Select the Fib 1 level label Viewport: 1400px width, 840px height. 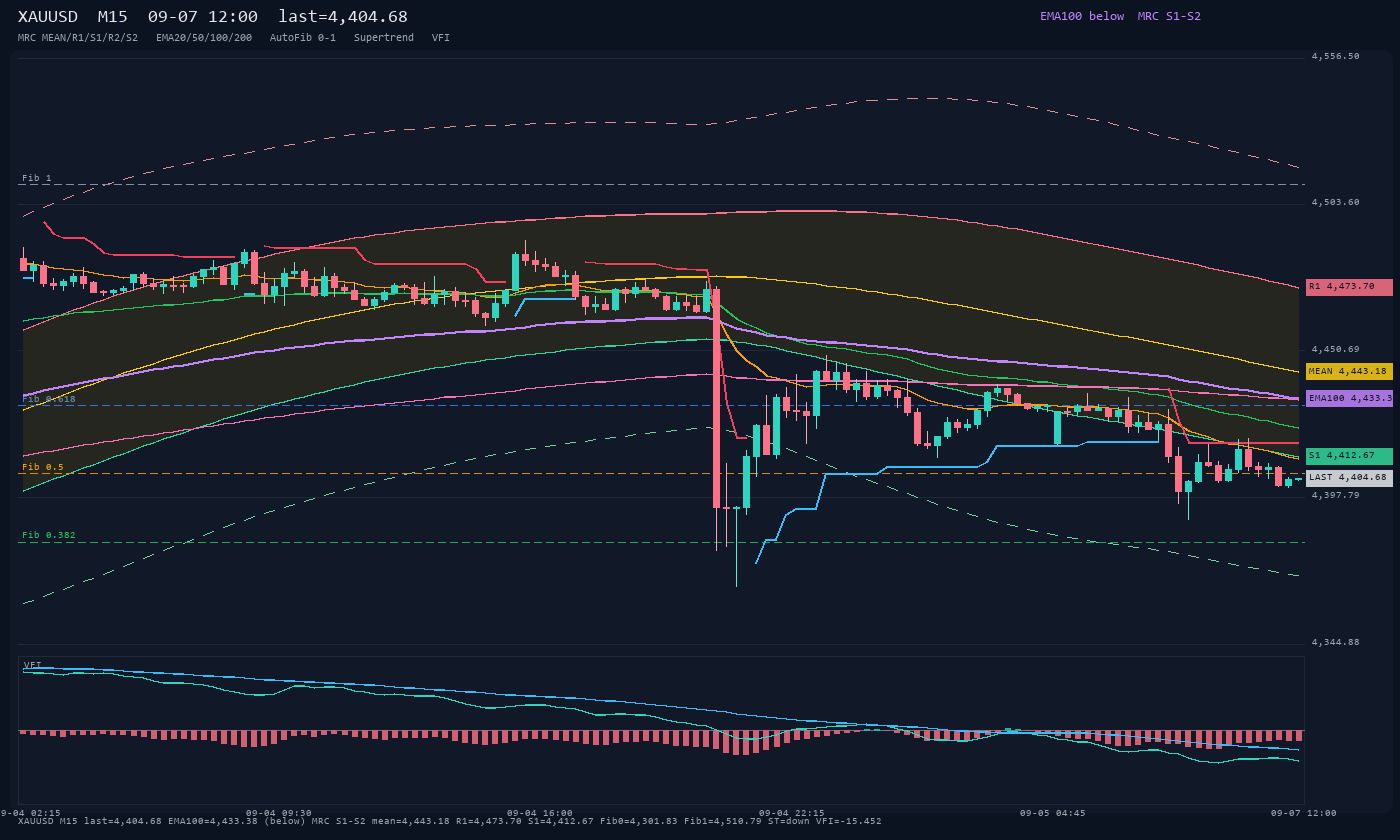pyautogui.click(x=37, y=178)
